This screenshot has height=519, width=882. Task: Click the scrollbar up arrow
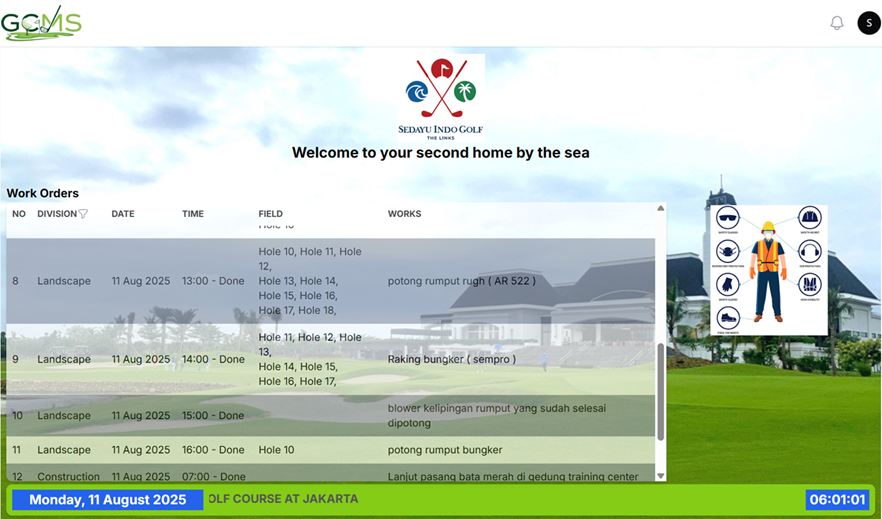coord(660,209)
